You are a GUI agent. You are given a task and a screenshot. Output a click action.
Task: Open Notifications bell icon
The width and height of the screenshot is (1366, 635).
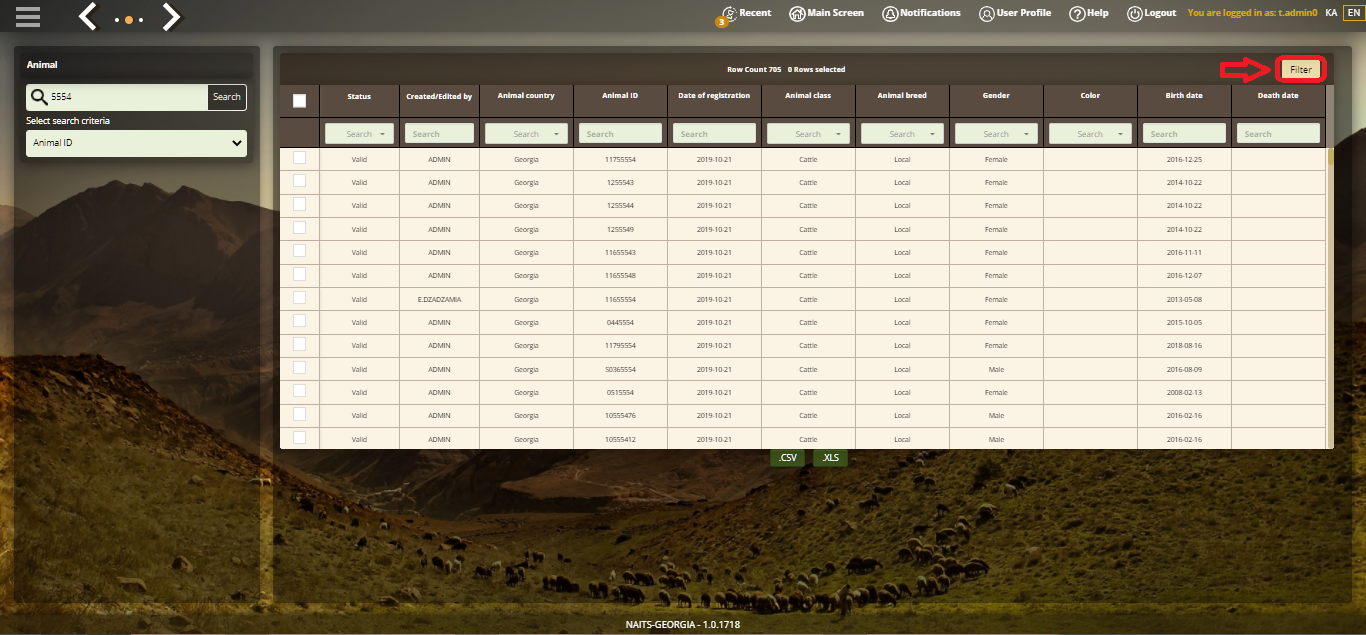[x=889, y=14]
